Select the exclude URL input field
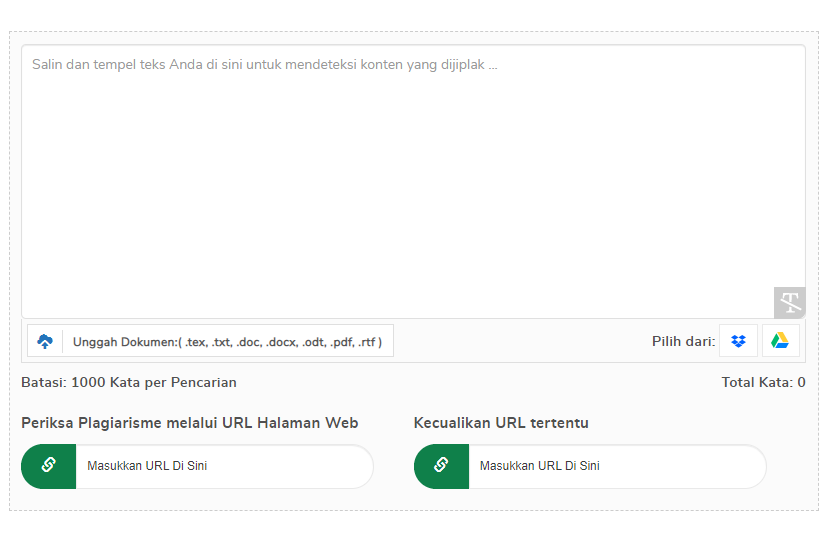 [617, 466]
